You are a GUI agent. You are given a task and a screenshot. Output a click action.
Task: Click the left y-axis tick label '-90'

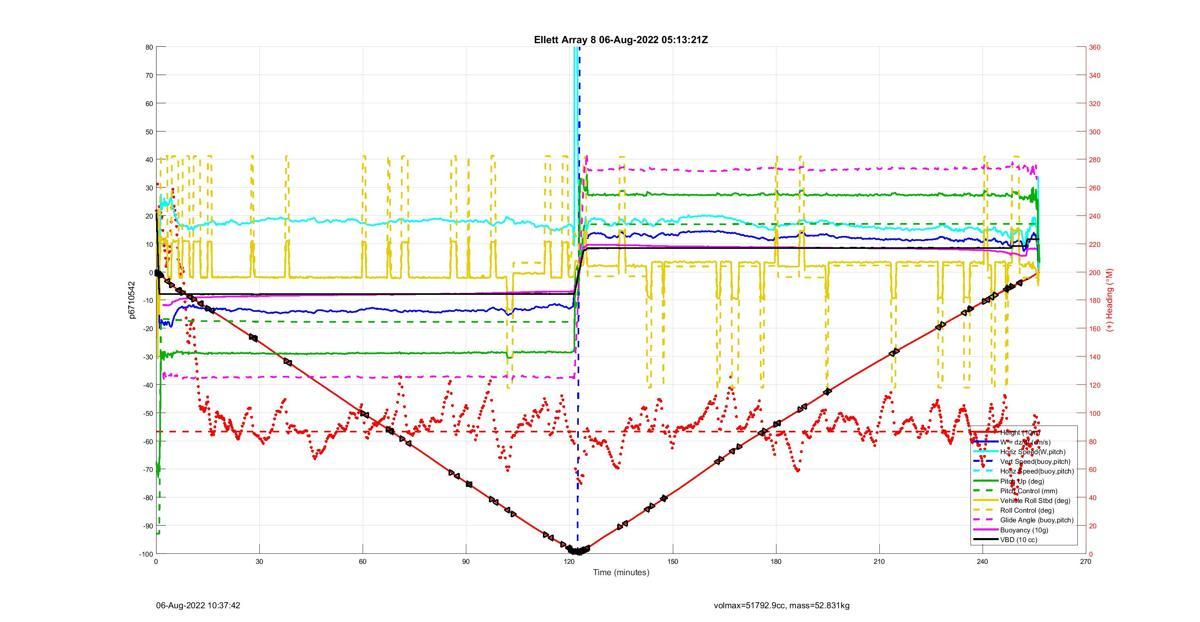[x=147, y=526]
